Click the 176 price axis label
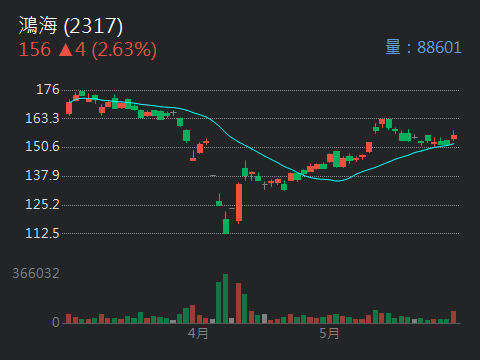The width and height of the screenshot is (480, 360). [x=48, y=90]
